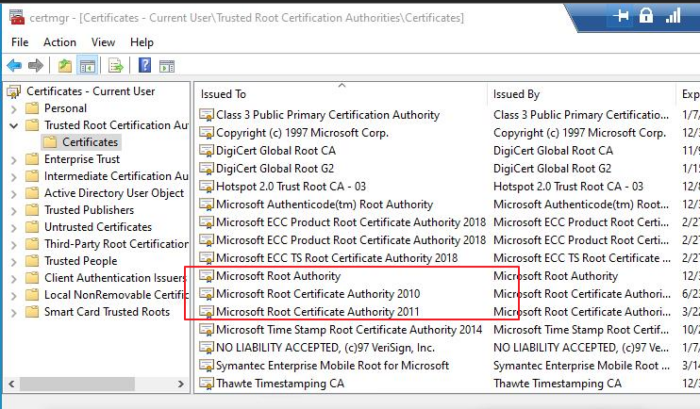Click the pin icon in the connection bar
This screenshot has height=409, width=700.
tap(621, 16)
